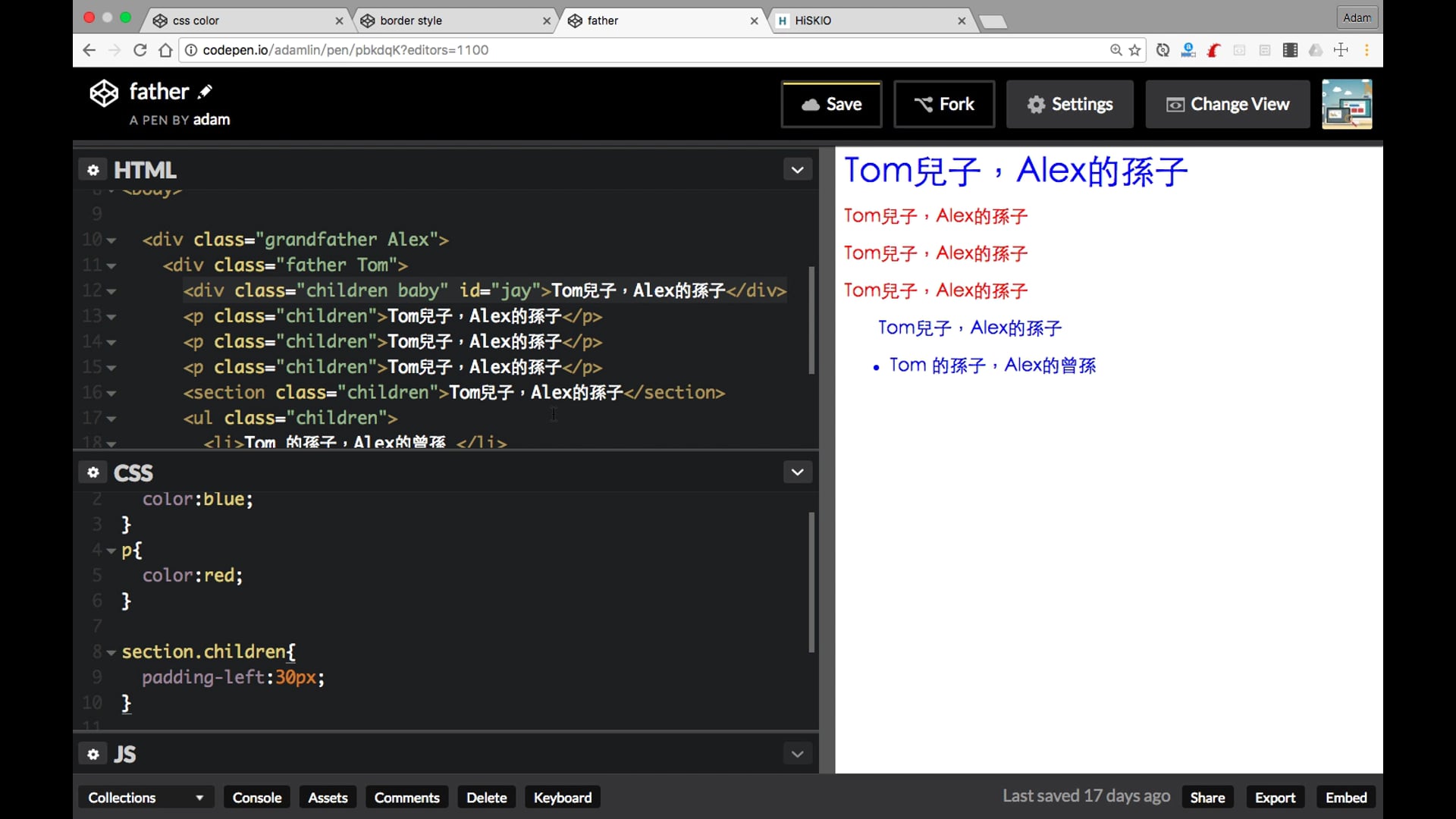Click the pencil icon to edit pen title
1456x819 pixels.
(205, 92)
